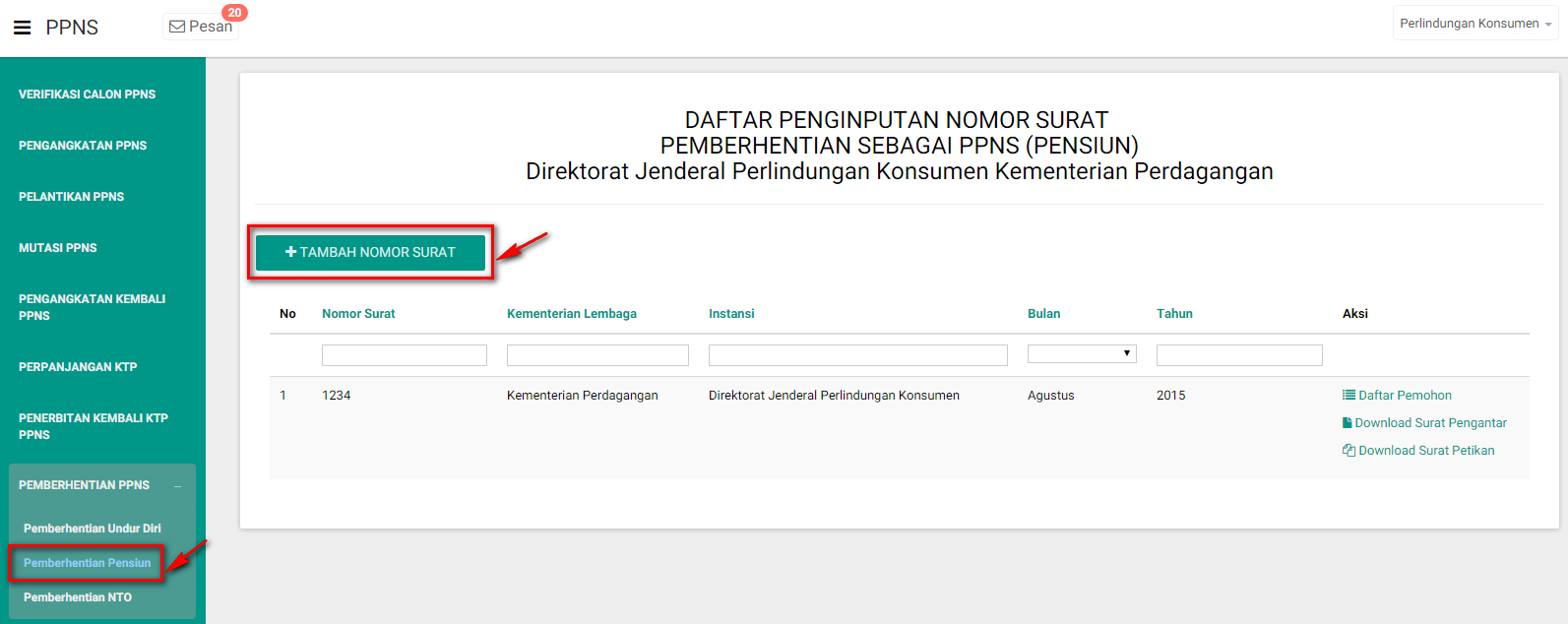
Task: Open the Perlindungan Konsumen user dropdown
Action: coord(1474,24)
